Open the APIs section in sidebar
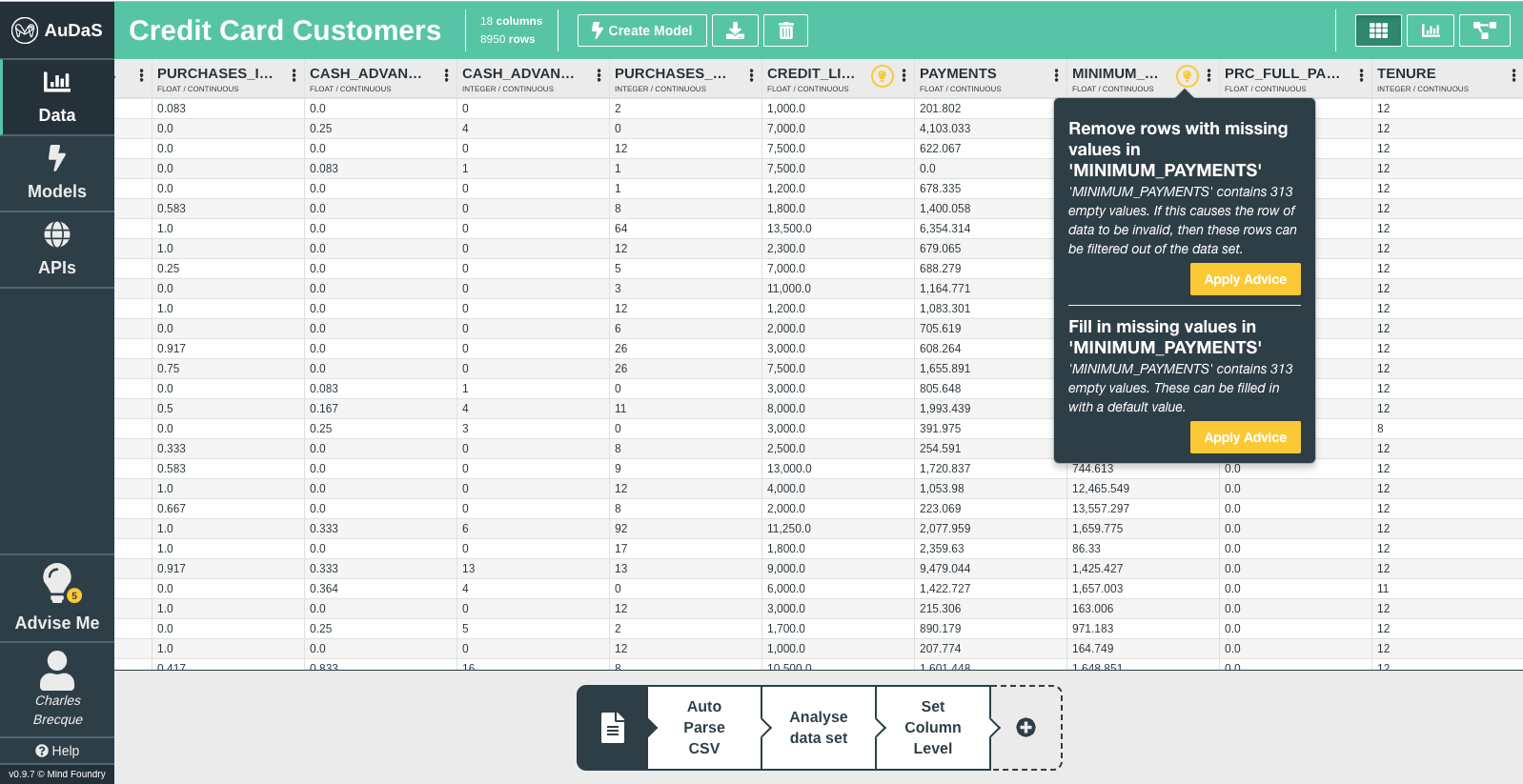Image resolution: width=1523 pixels, height=784 pixels. coord(57,250)
